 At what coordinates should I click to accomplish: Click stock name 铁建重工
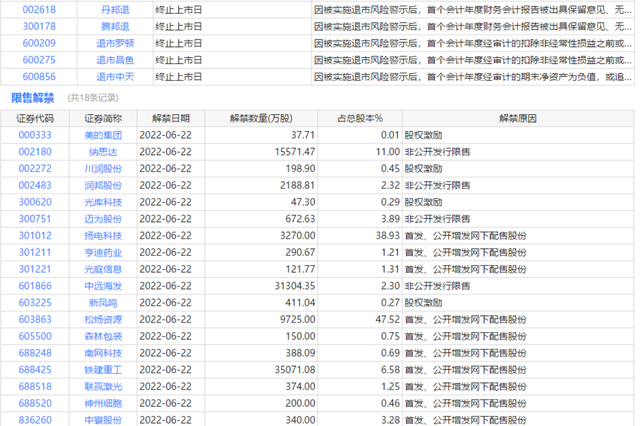(x=103, y=369)
